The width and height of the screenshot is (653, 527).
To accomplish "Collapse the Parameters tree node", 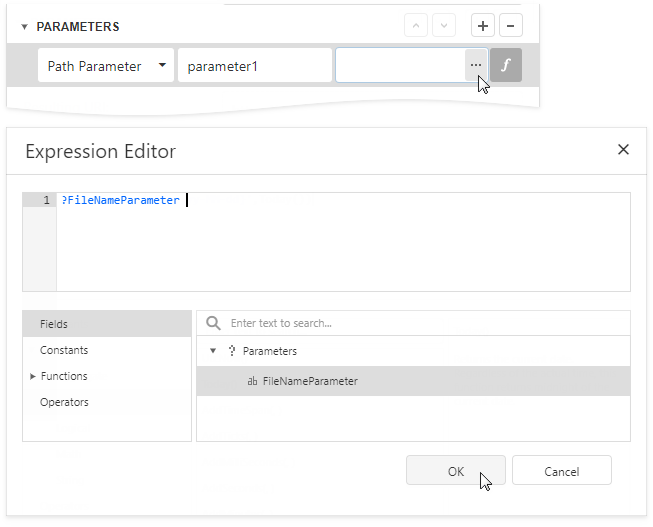I will [x=213, y=351].
